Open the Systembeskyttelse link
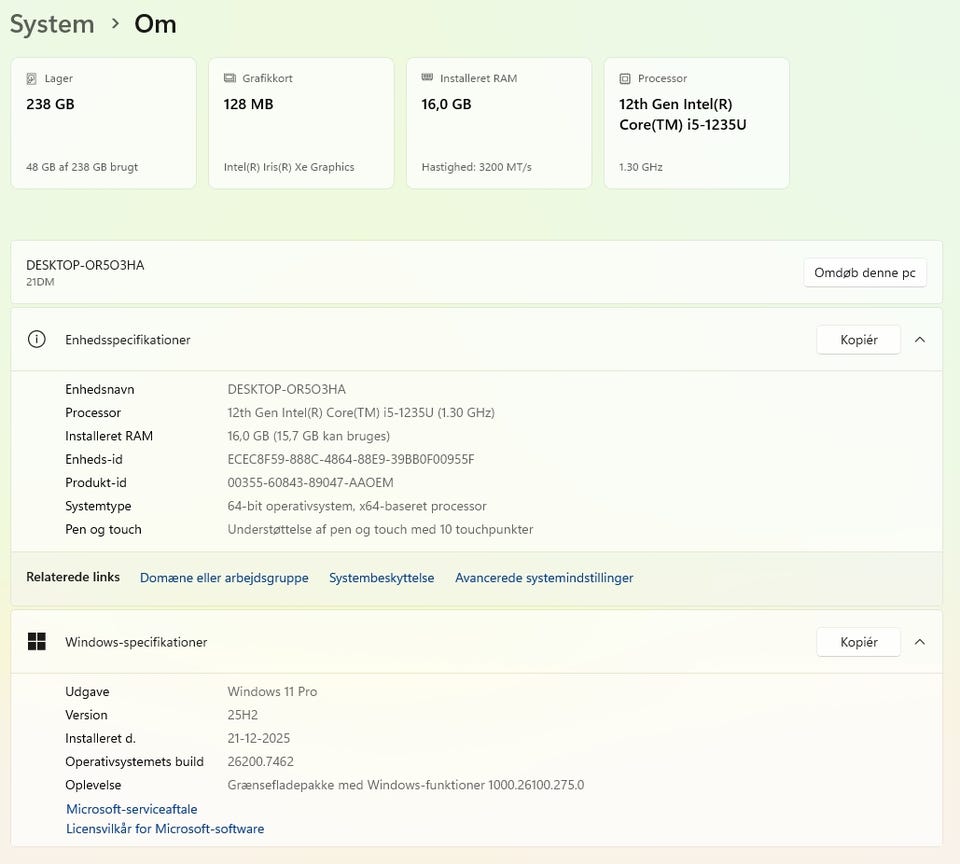 pyautogui.click(x=381, y=578)
